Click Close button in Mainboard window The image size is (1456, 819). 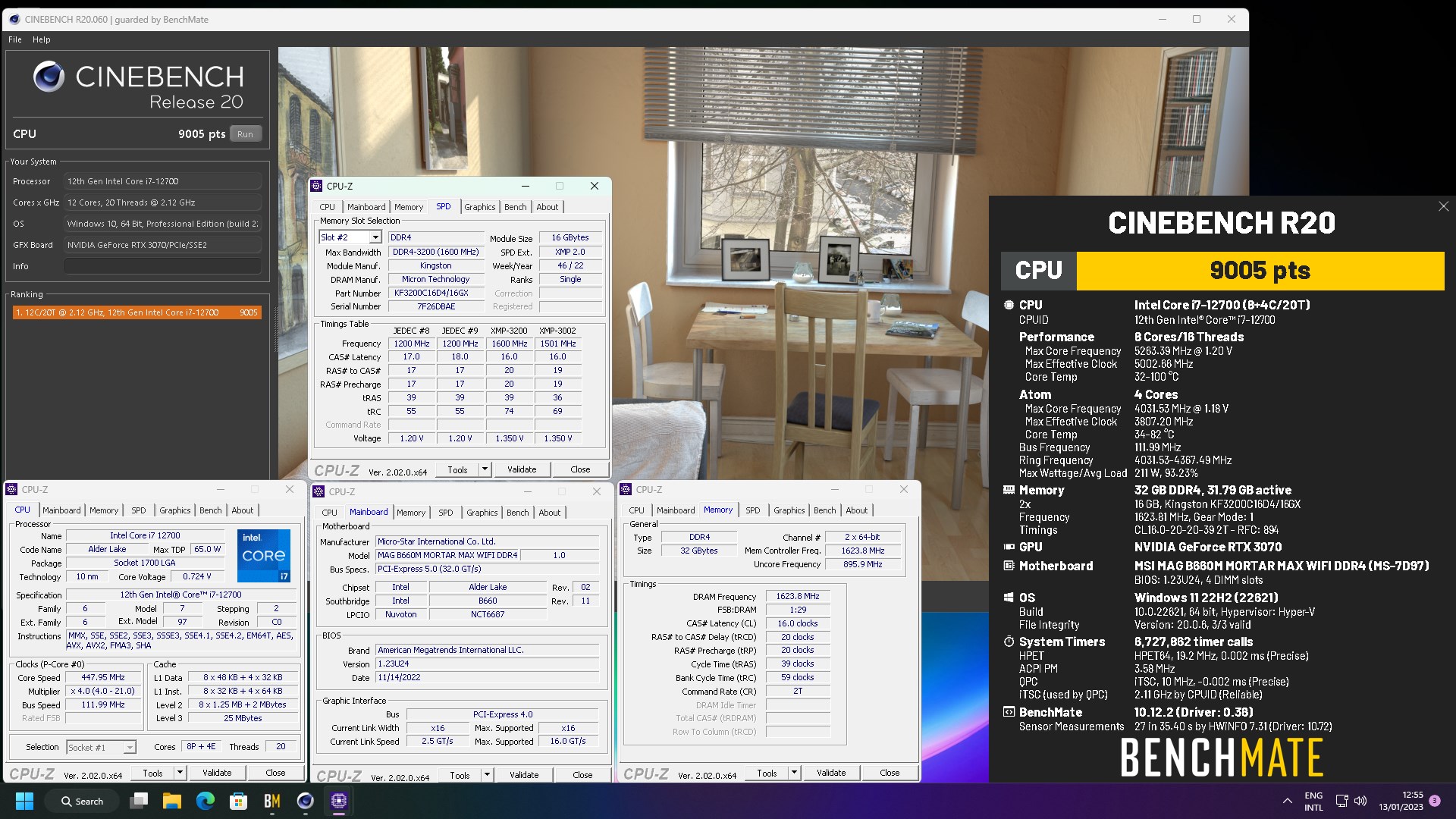[582, 775]
